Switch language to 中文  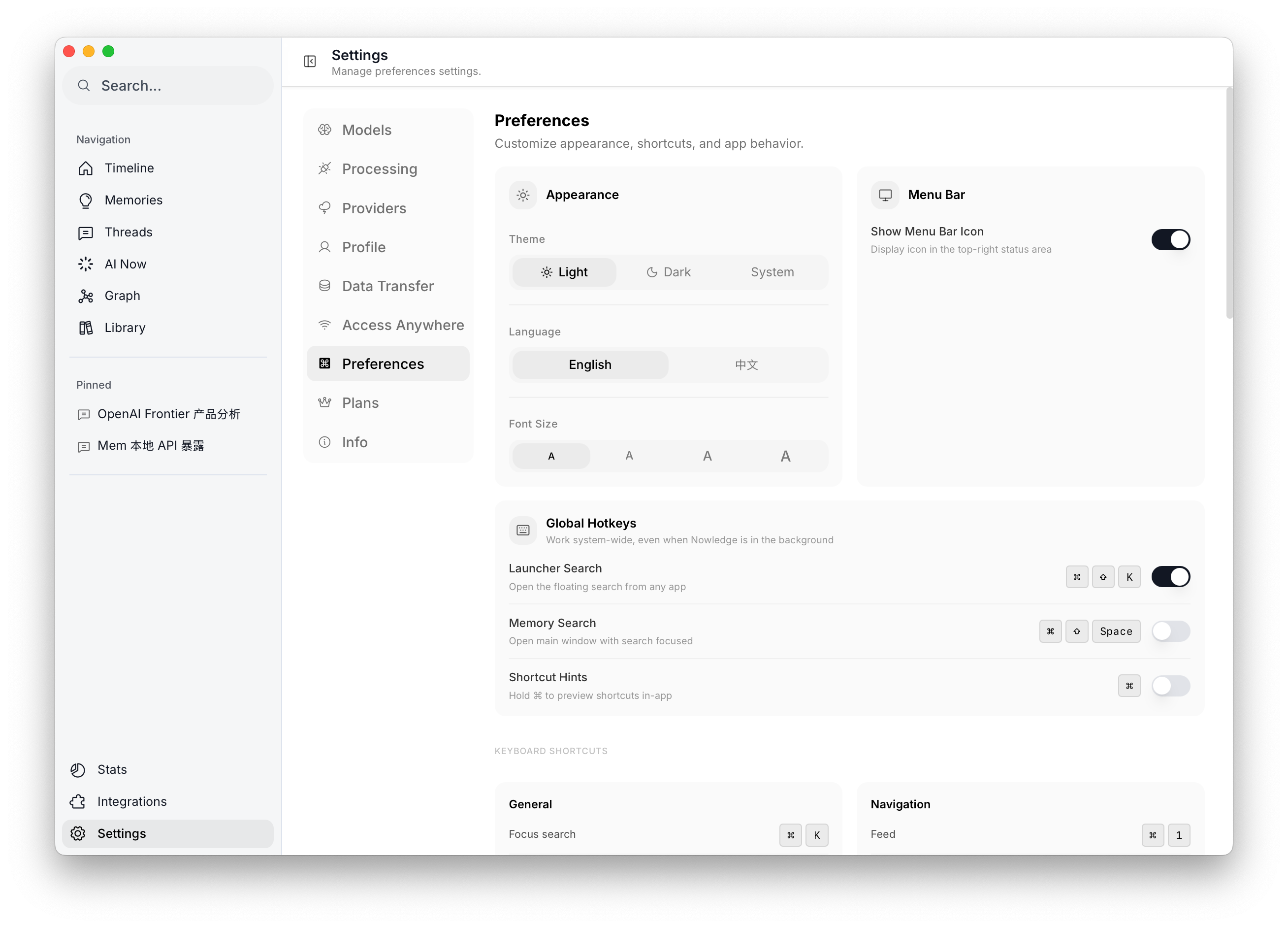pos(746,365)
